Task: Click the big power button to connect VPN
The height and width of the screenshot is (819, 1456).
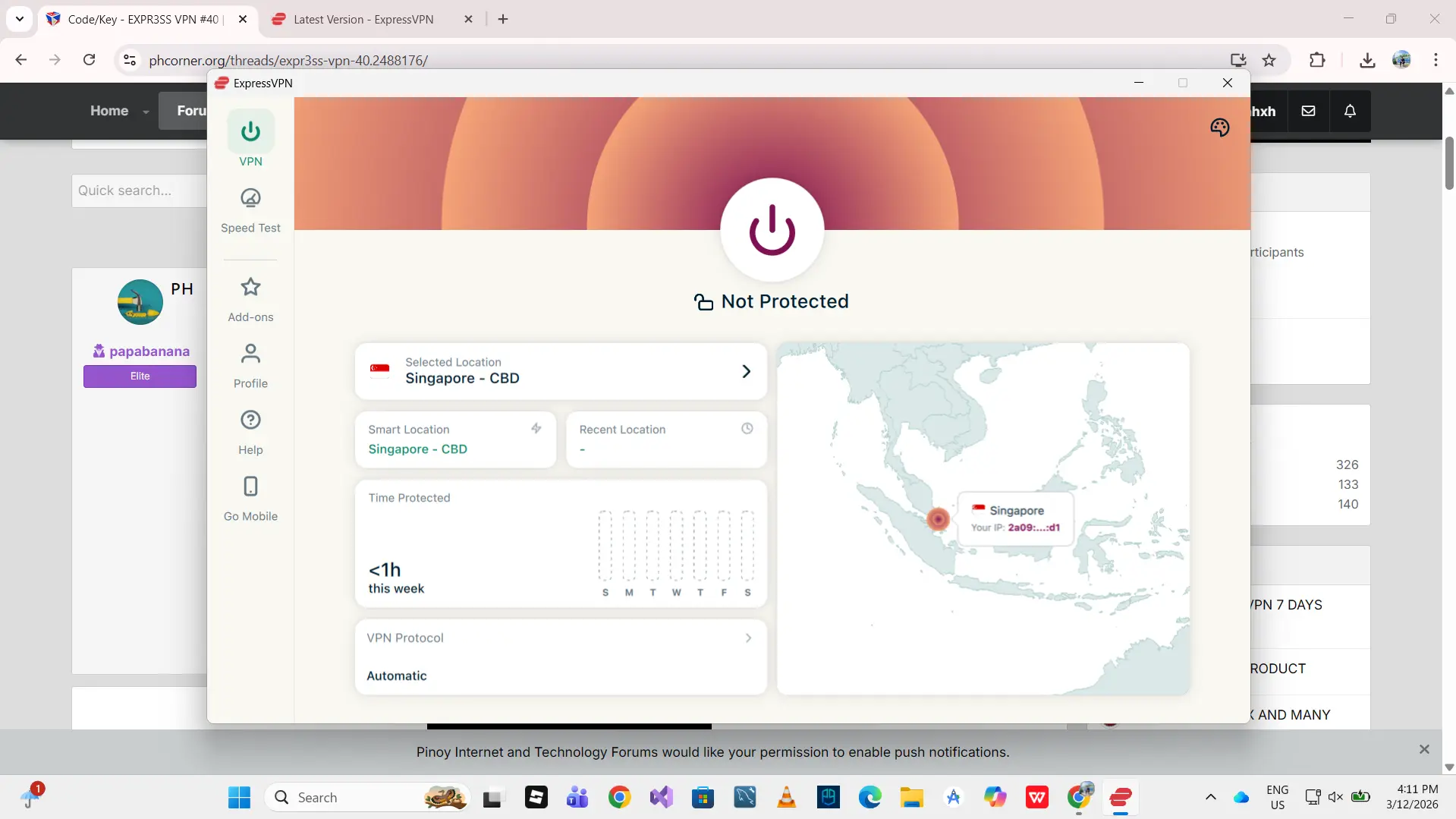Action: (x=772, y=230)
